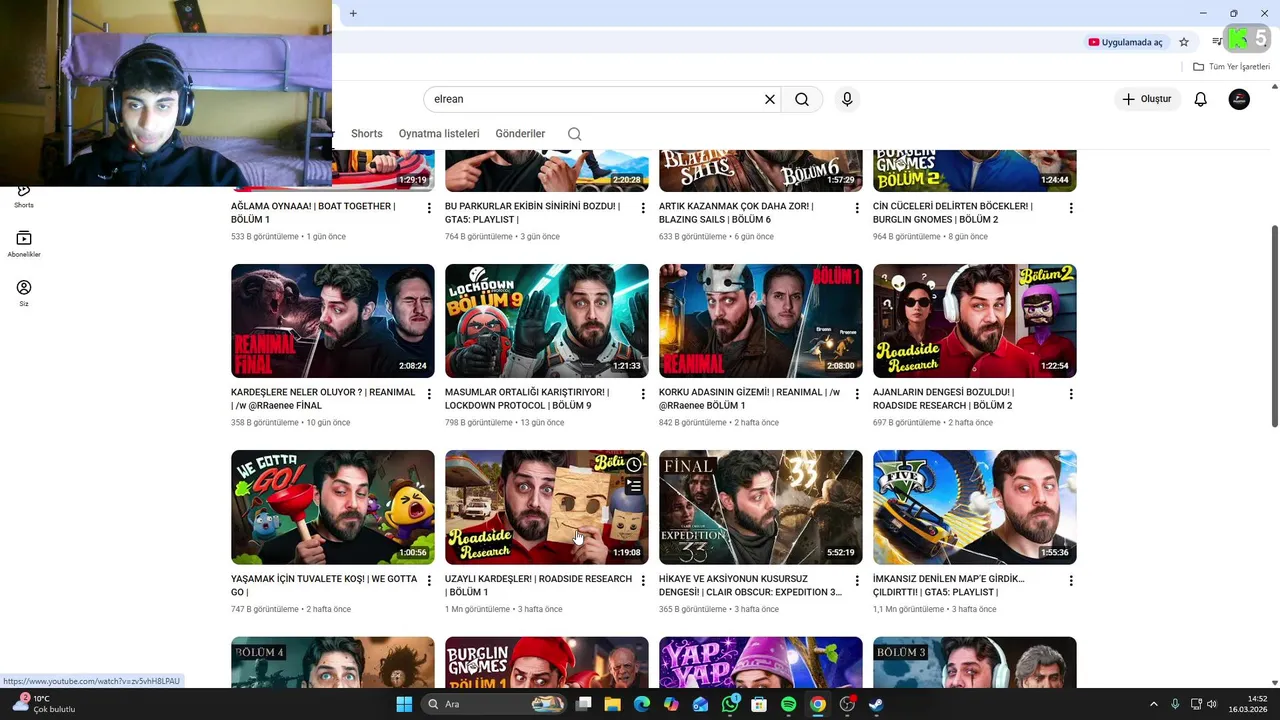
Task: Open Spotify from the taskbar
Action: pyautogui.click(x=788, y=704)
